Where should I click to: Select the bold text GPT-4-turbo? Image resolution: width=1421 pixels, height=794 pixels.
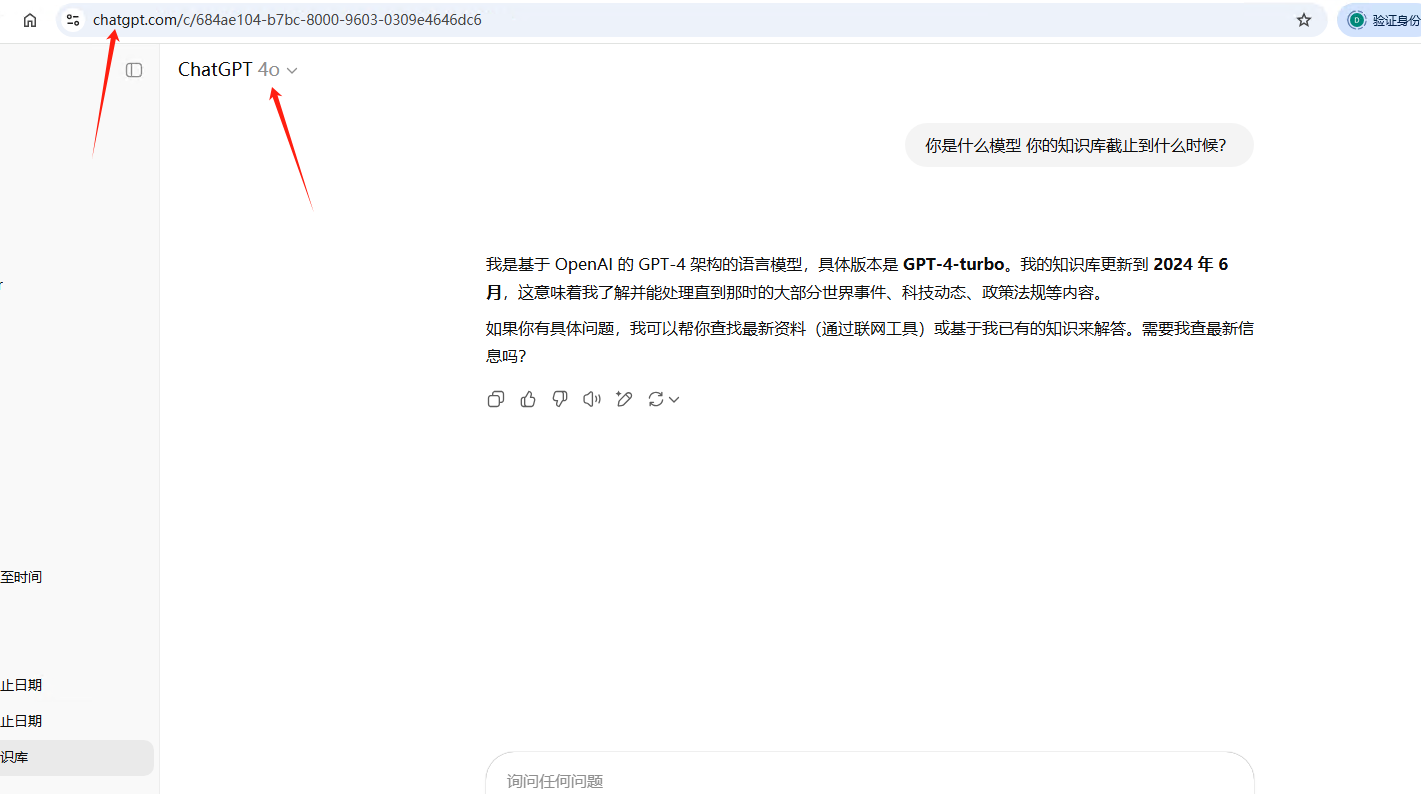click(953, 265)
